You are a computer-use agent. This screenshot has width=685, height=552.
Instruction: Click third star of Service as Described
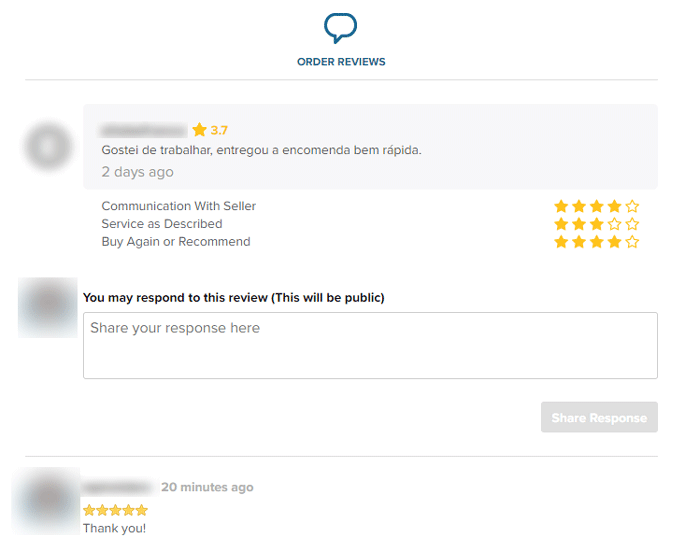pyautogui.click(x=597, y=224)
